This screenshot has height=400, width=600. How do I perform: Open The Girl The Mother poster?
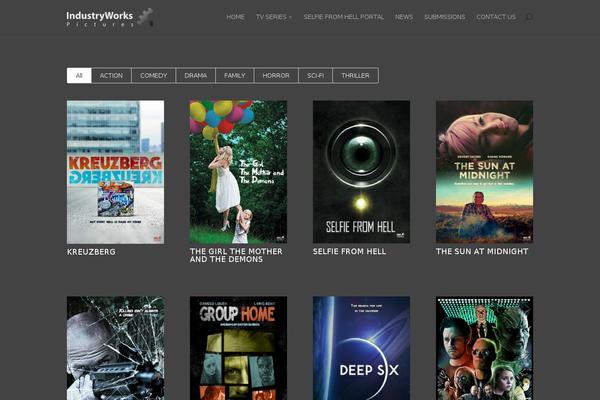pos(238,172)
